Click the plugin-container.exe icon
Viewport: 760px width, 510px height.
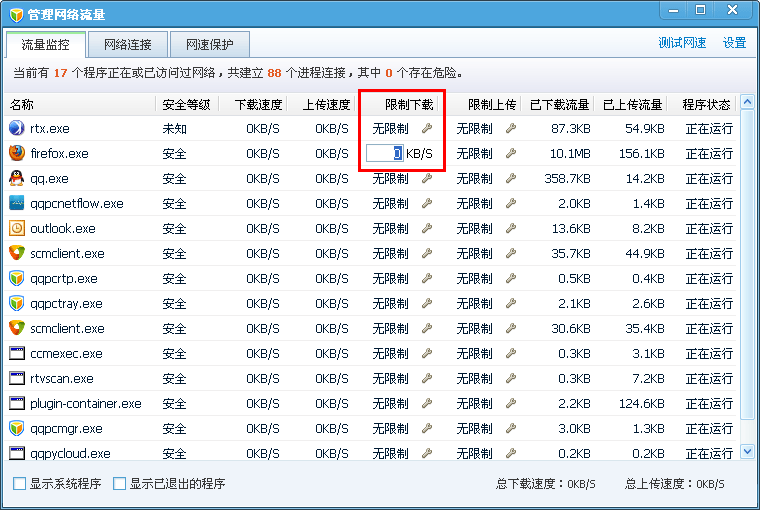point(16,403)
